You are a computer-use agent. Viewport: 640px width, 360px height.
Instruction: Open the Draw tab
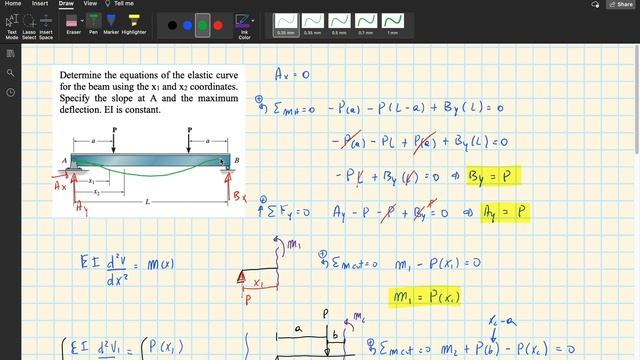tap(66, 4)
